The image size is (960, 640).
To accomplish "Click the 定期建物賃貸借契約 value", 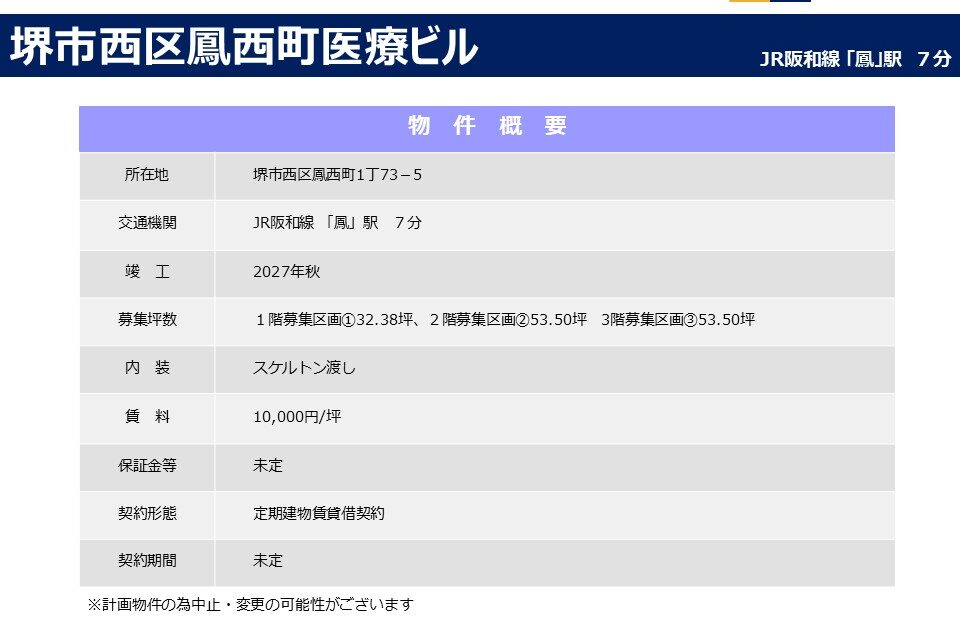I will 319,513.
